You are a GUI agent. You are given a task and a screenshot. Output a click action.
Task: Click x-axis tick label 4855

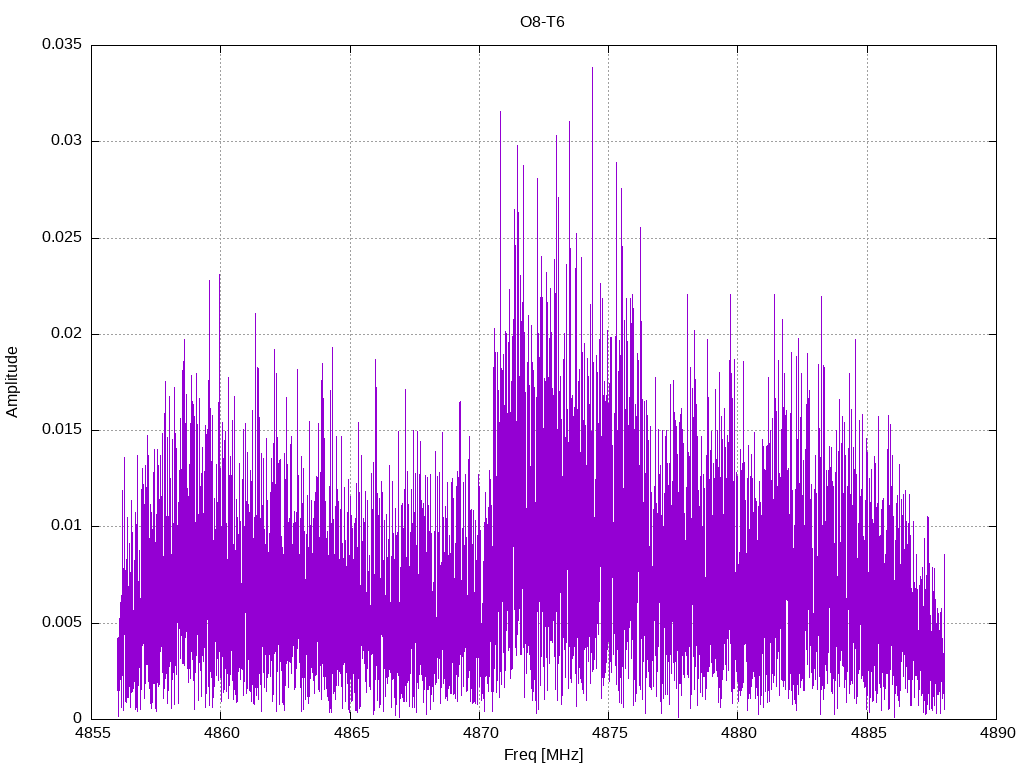coord(91,733)
